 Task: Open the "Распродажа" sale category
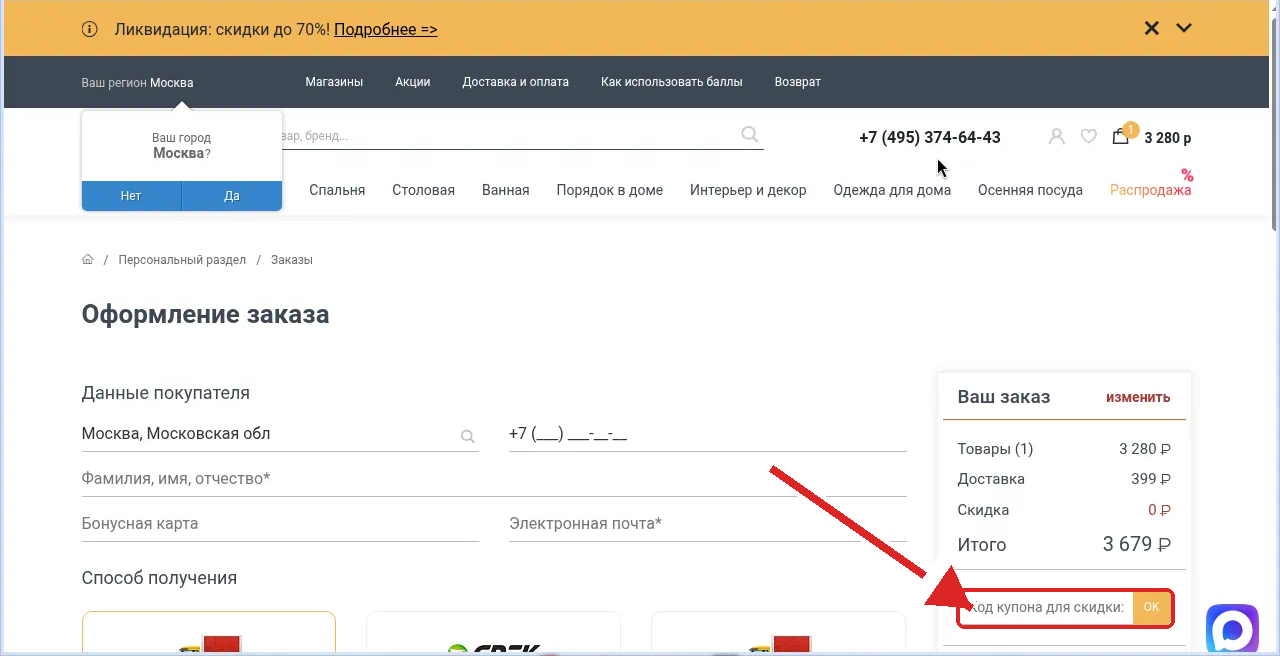(1151, 190)
